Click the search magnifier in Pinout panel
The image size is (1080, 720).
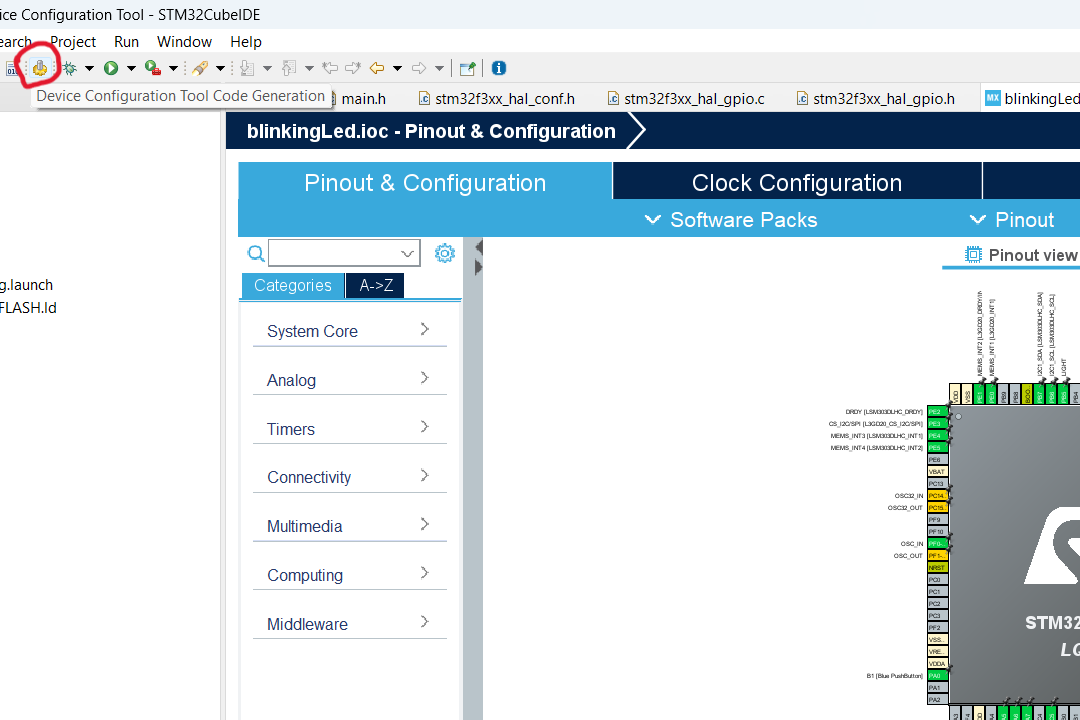(256, 253)
